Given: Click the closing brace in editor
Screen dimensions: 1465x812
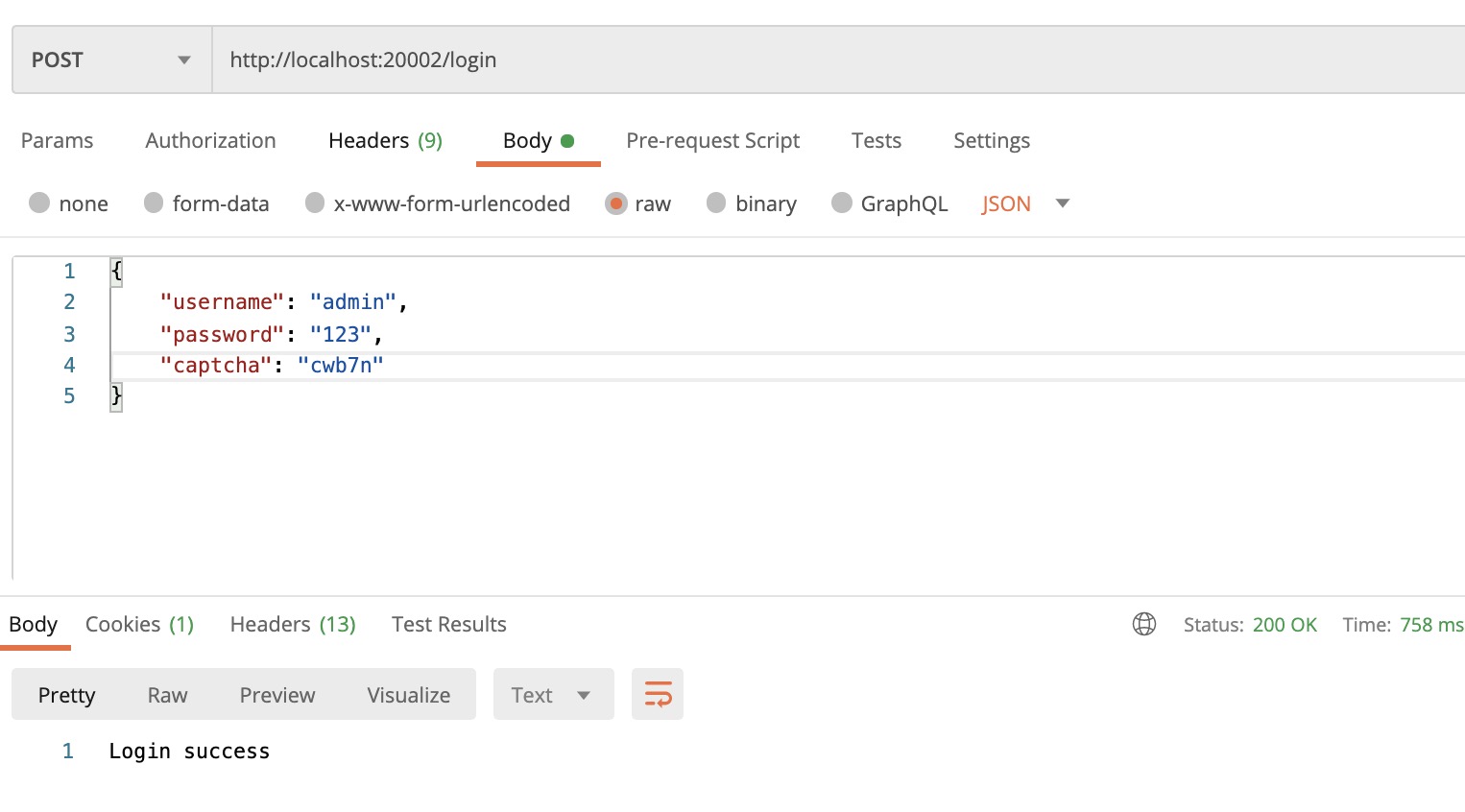Looking at the screenshot, I should coord(116,396).
